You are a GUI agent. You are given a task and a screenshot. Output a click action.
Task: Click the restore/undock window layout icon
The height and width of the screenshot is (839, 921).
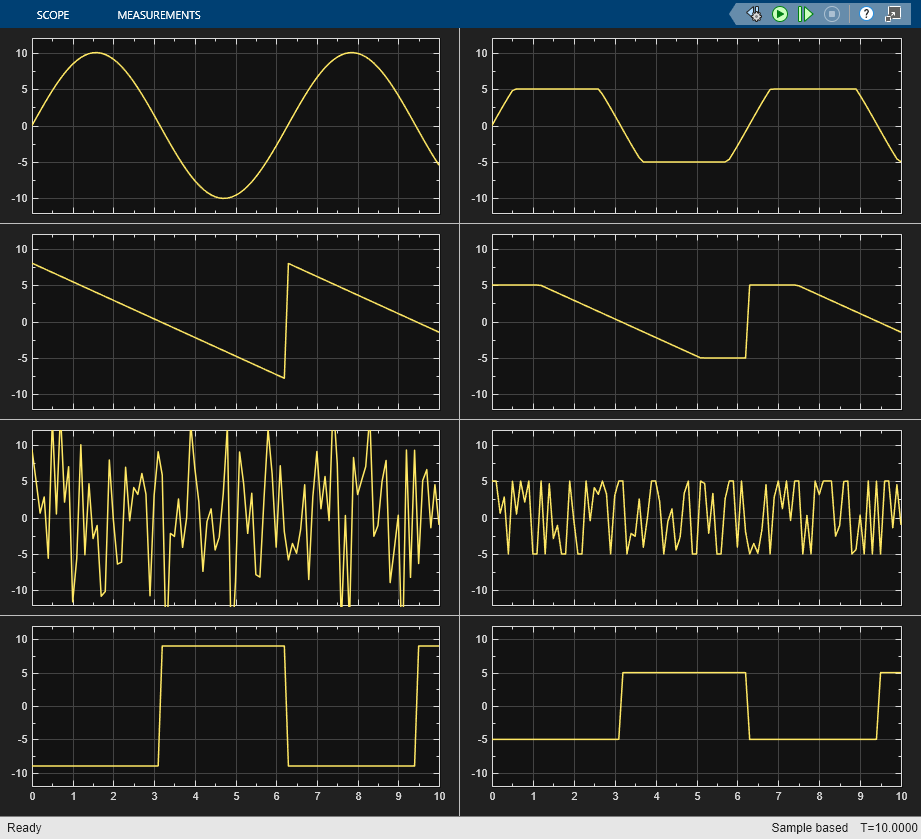point(892,14)
